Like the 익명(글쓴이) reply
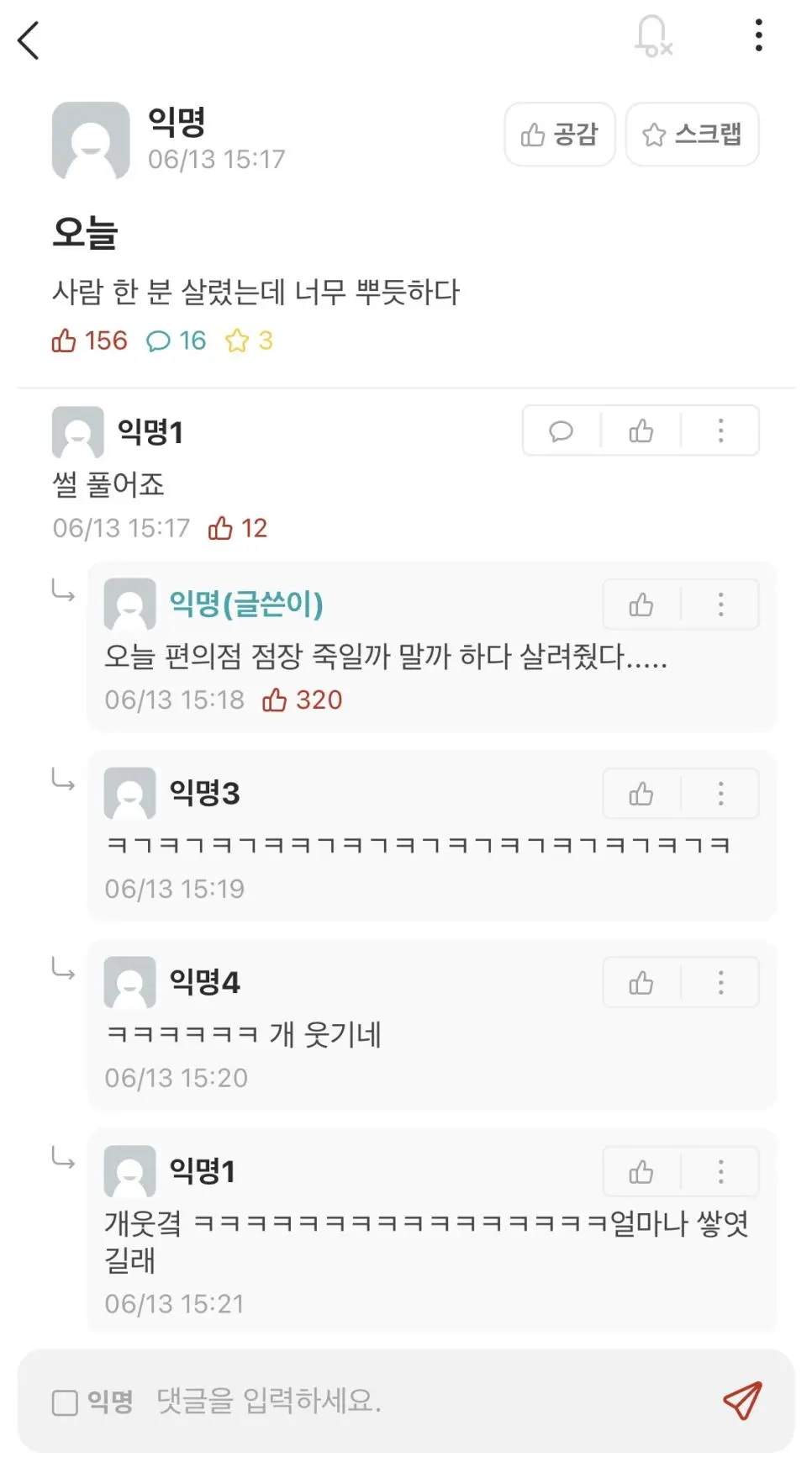Image resolution: width=812 pixels, height=1468 pixels. [x=641, y=605]
